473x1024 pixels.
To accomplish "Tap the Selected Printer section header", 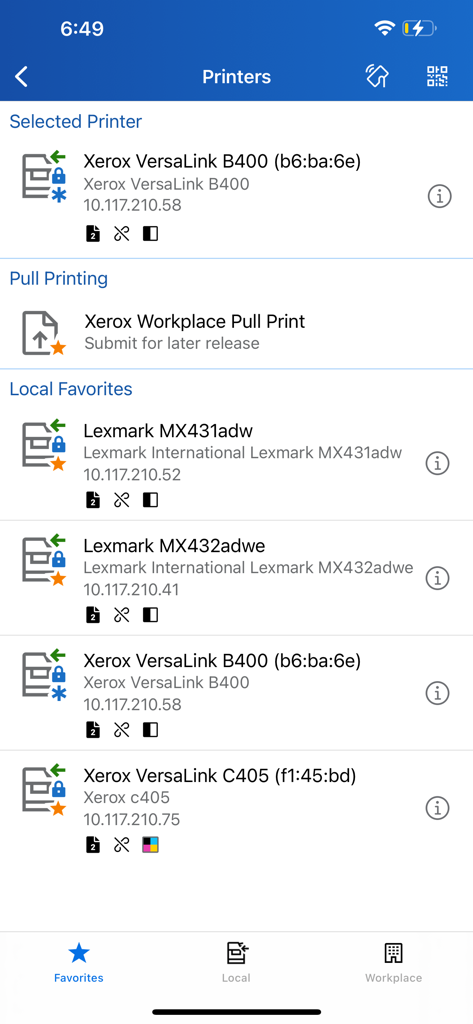I will pyautogui.click(x=76, y=121).
